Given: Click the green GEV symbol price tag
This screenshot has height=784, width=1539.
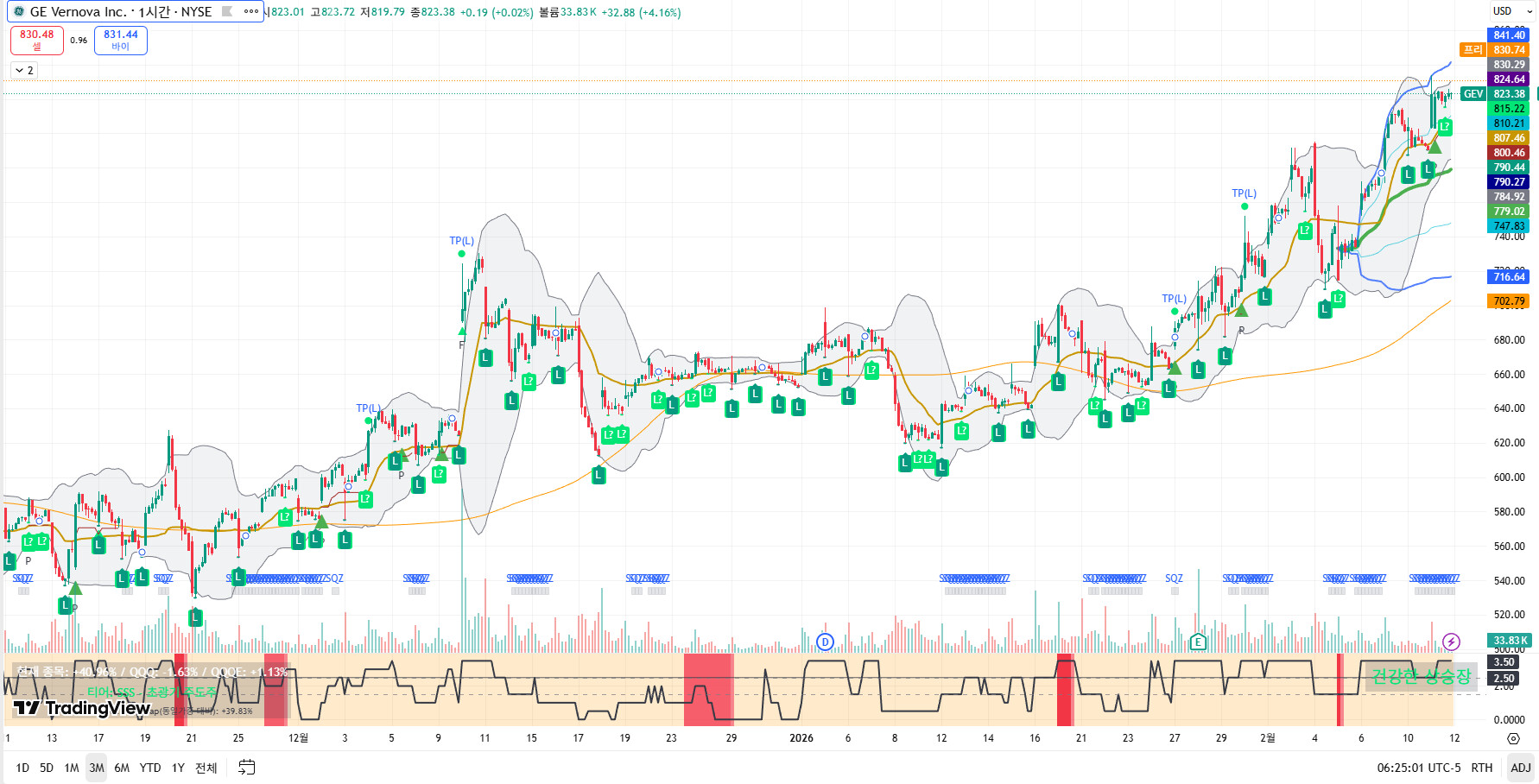Looking at the screenshot, I should coord(1473,94).
